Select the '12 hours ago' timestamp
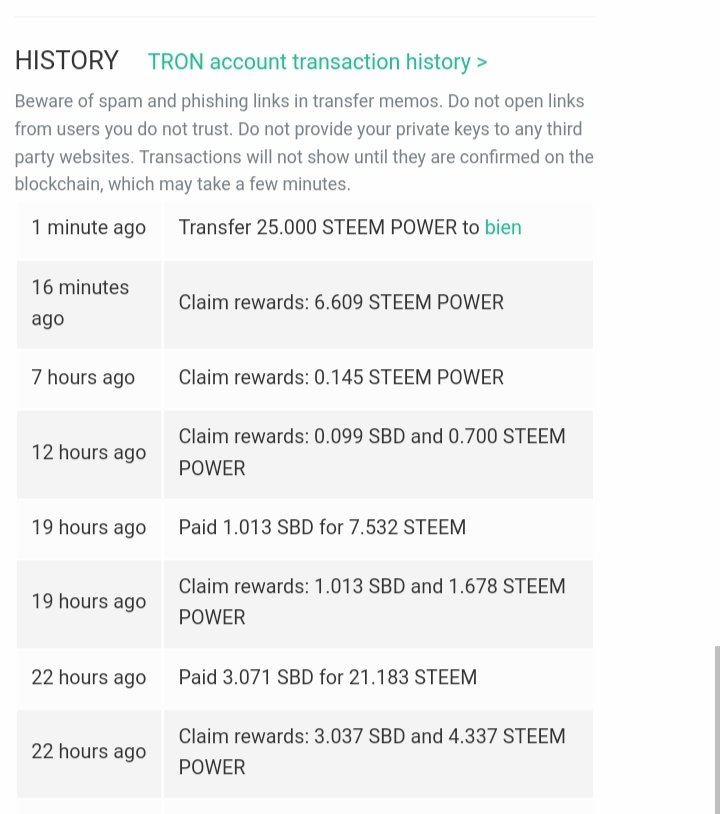Screen dimensions: 720x814 pos(88,452)
